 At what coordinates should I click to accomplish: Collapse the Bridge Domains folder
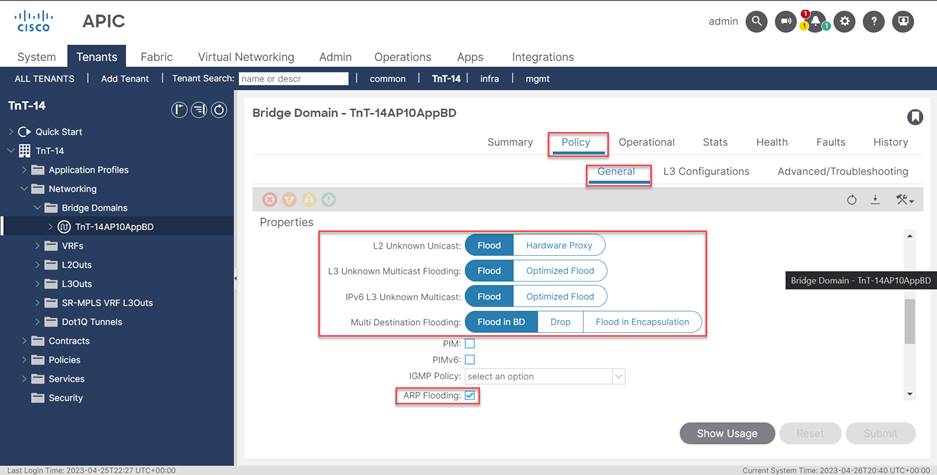37,208
